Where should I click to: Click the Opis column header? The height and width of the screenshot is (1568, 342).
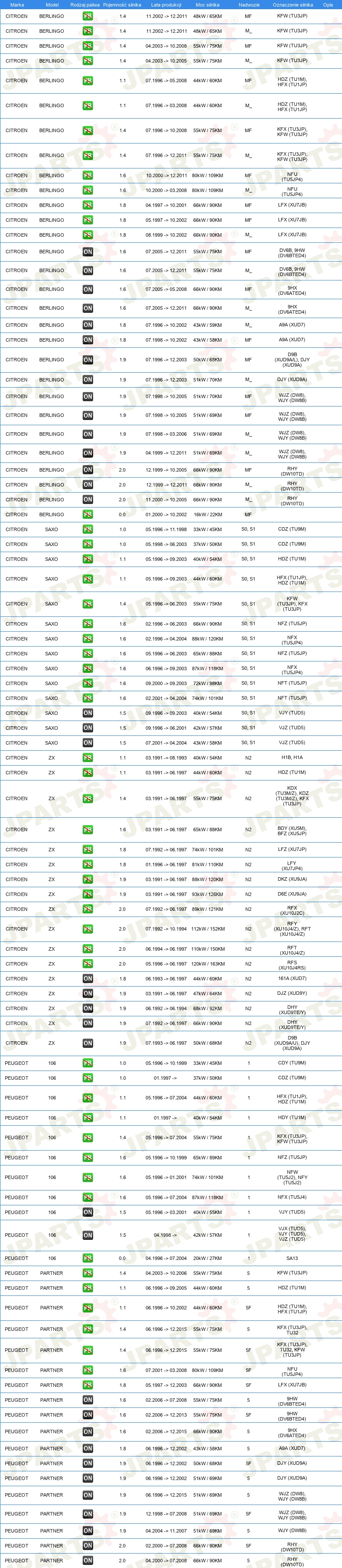[x=328, y=4]
